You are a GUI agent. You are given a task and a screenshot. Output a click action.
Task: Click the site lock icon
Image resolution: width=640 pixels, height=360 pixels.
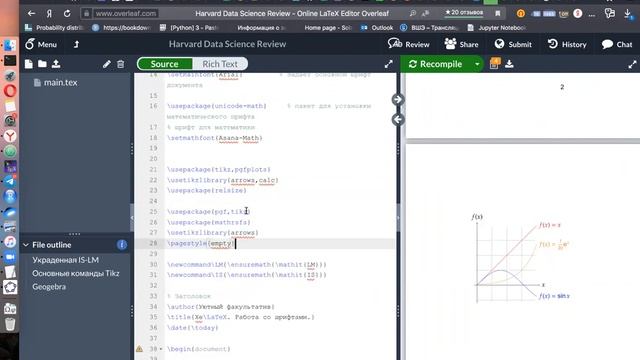coord(86,13)
